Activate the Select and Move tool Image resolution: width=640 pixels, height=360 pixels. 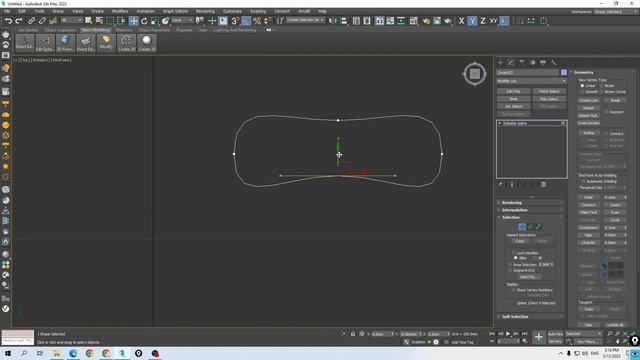[133, 20]
